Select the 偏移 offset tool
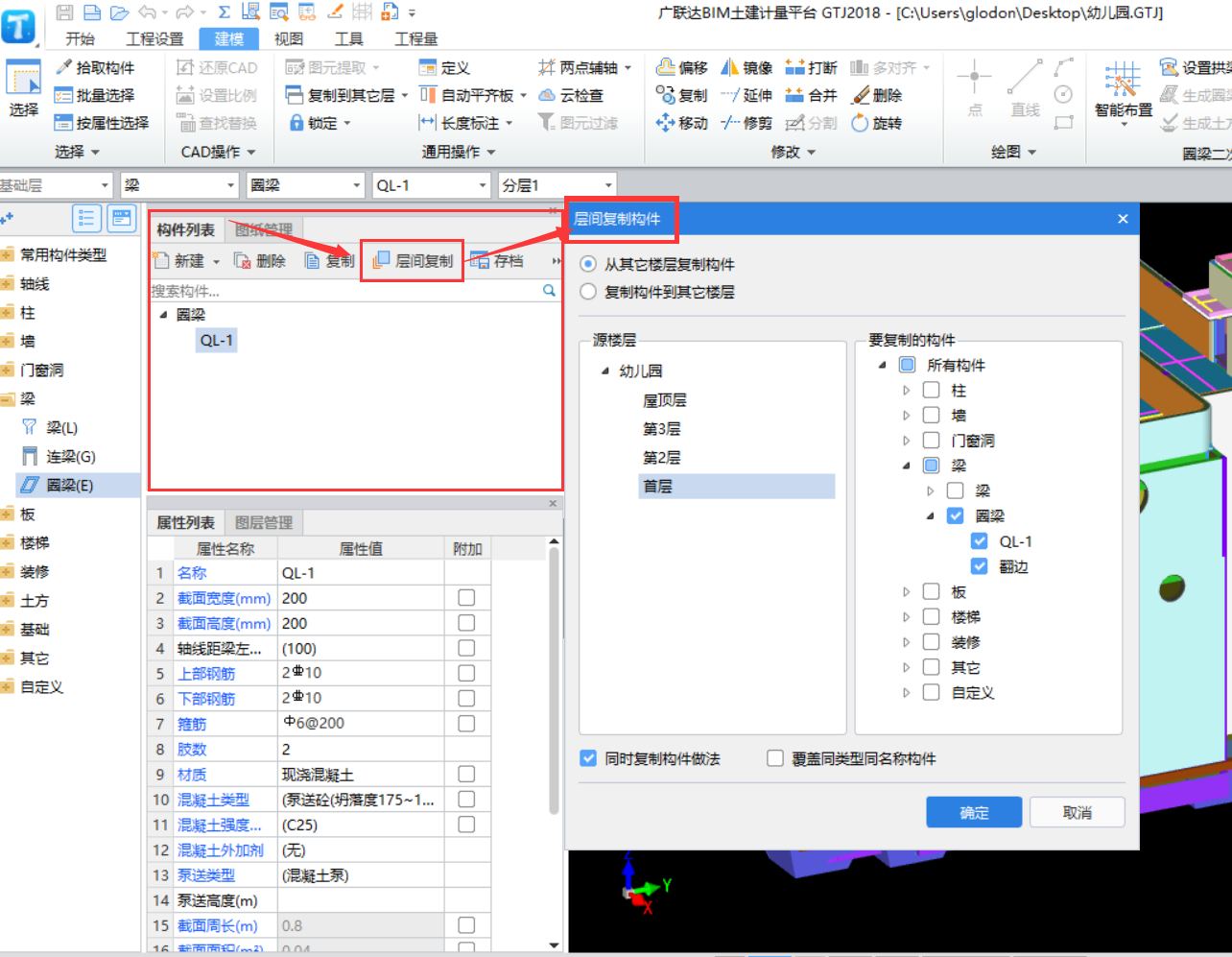1232x957 pixels. click(x=682, y=67)
